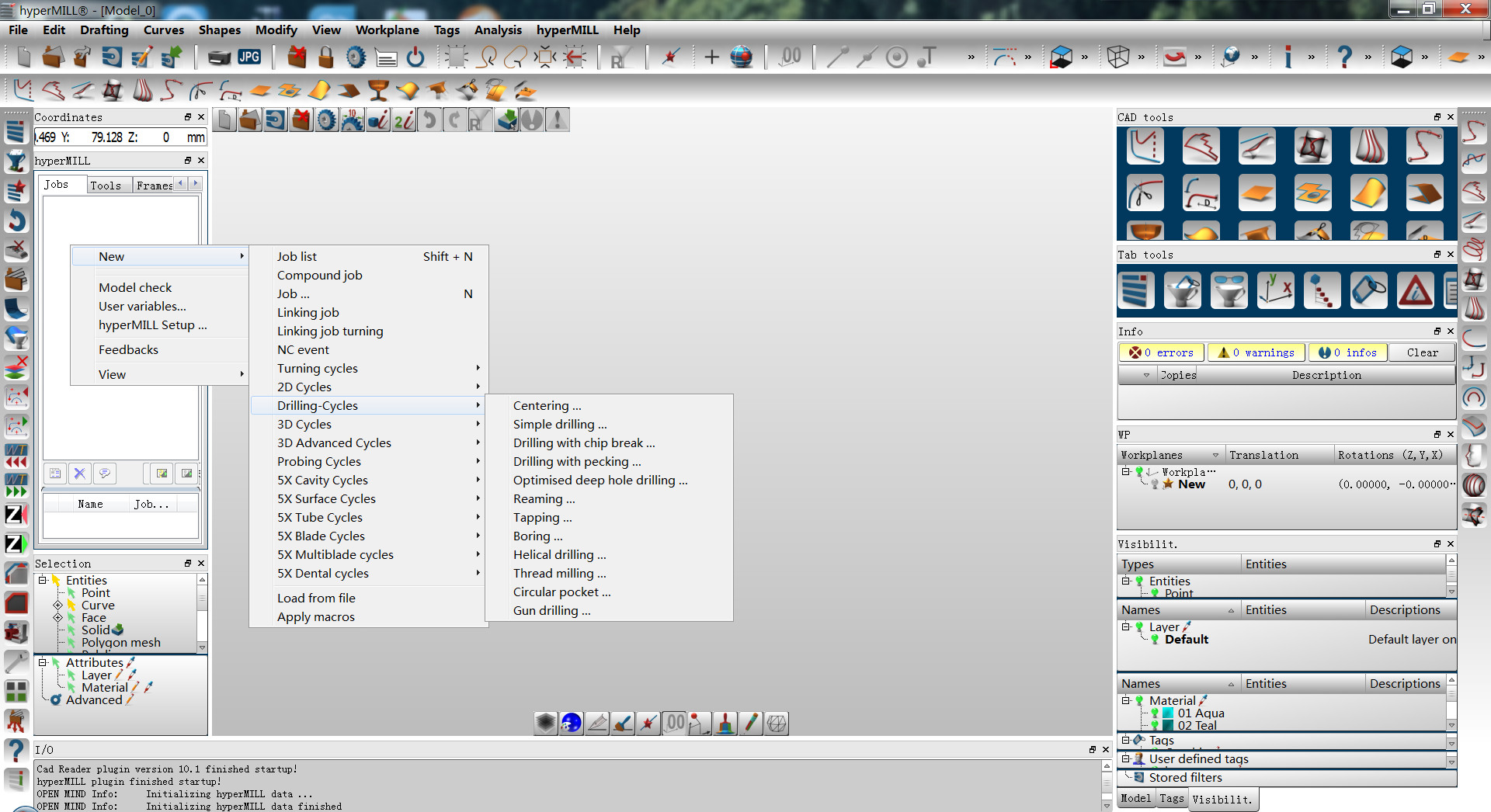Click the hyperMILL 10 gear icon in viewport toolbar

coord(353,120)
